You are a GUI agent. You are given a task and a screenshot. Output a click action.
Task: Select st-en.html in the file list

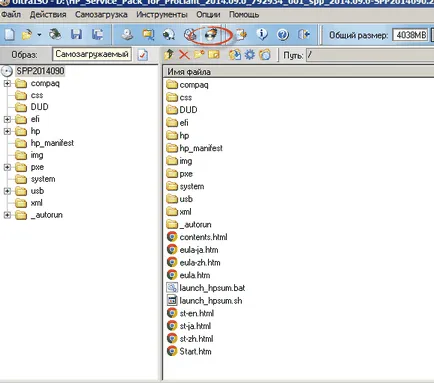click(x=196, y=313)
